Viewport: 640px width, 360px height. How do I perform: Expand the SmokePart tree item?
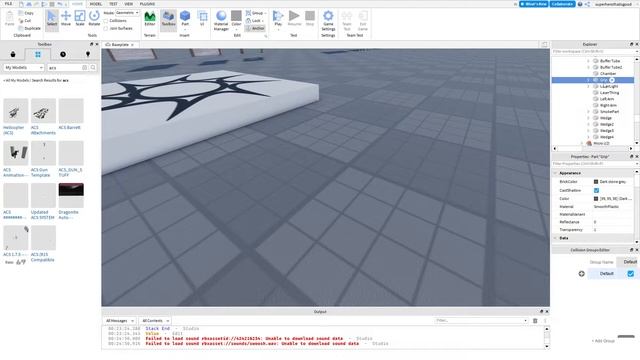588,111
